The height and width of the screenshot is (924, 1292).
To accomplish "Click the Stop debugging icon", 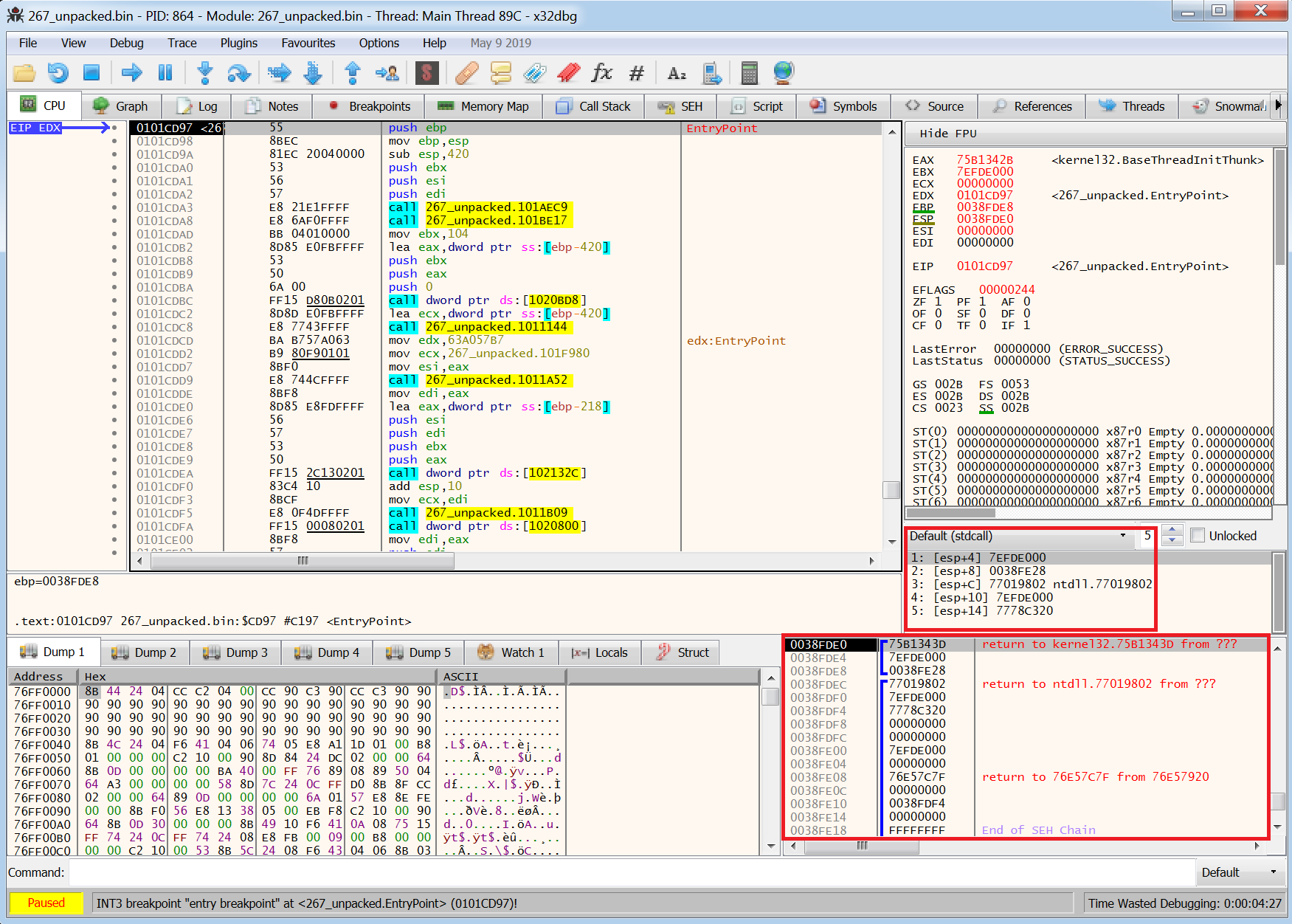I will [x=91, y=72].
